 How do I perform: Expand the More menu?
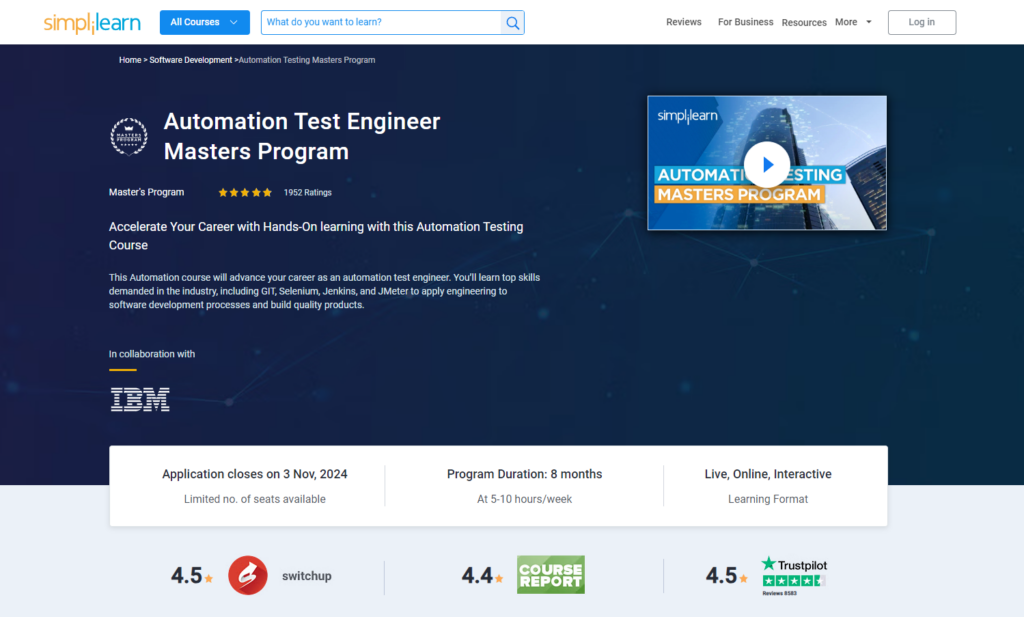(853, 22)
